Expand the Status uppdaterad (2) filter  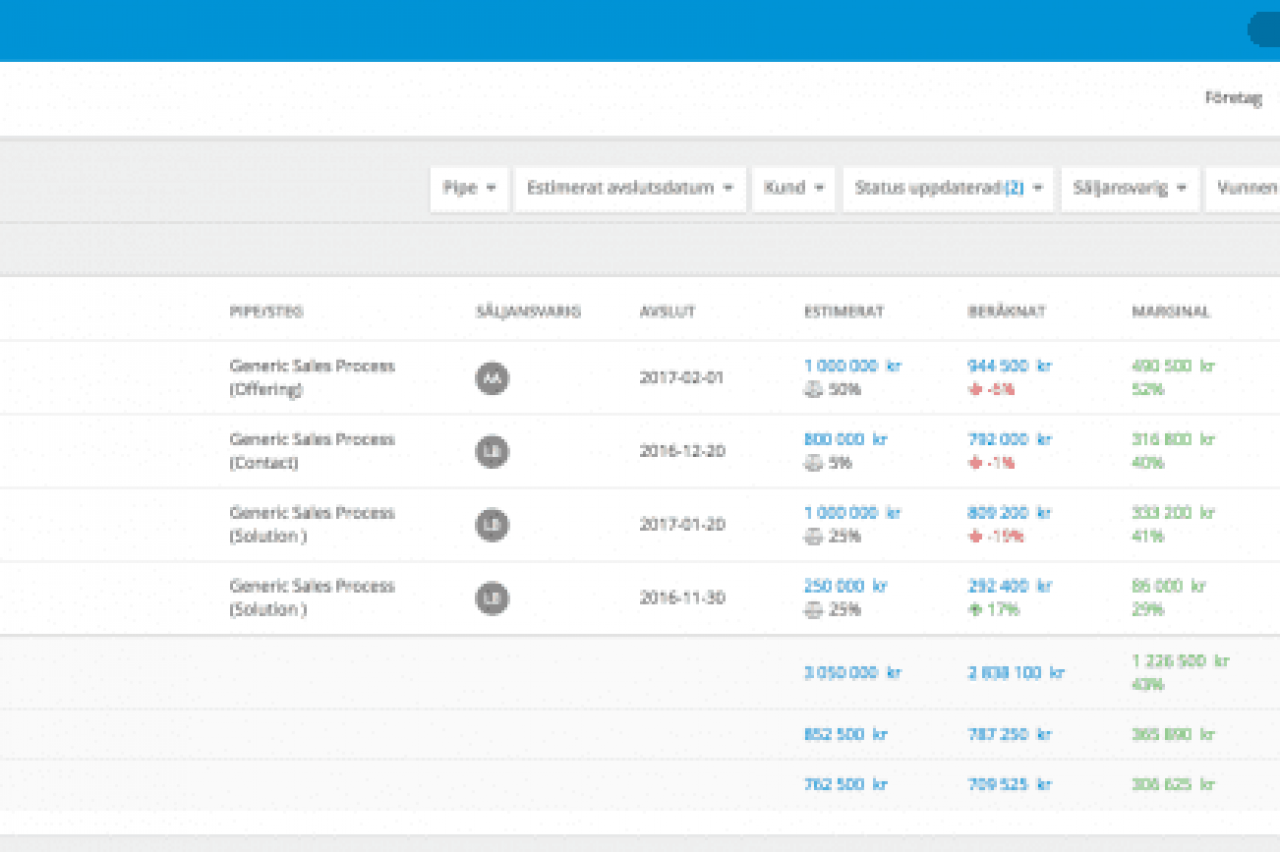(x=948, y=188)
